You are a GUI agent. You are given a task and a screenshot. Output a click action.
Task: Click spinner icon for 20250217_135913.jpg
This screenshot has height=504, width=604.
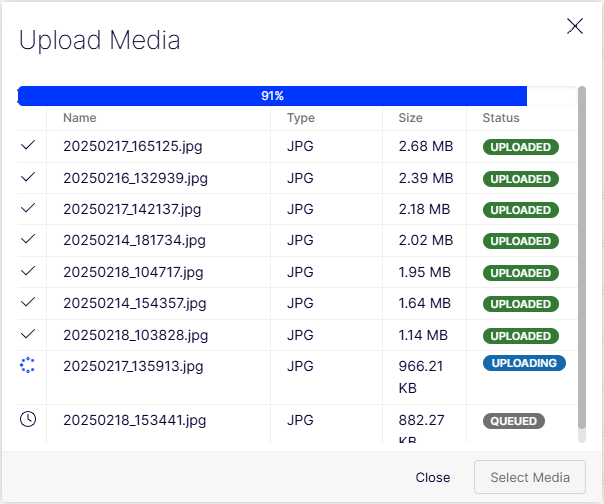pos(27,365)
